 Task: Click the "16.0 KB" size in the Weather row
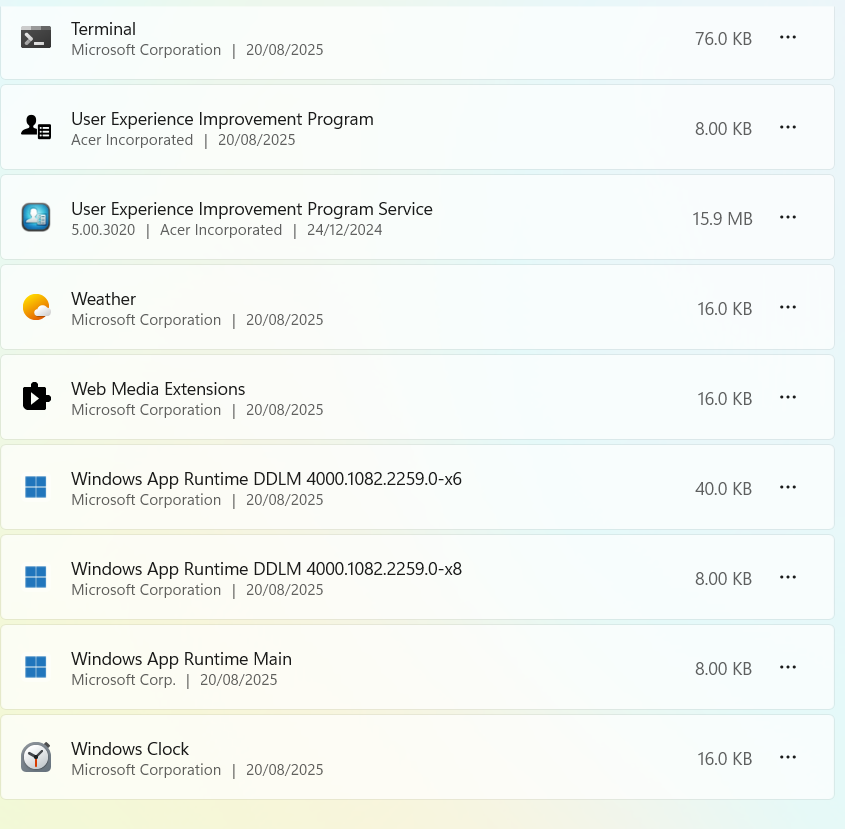click(x=724, y=309)
